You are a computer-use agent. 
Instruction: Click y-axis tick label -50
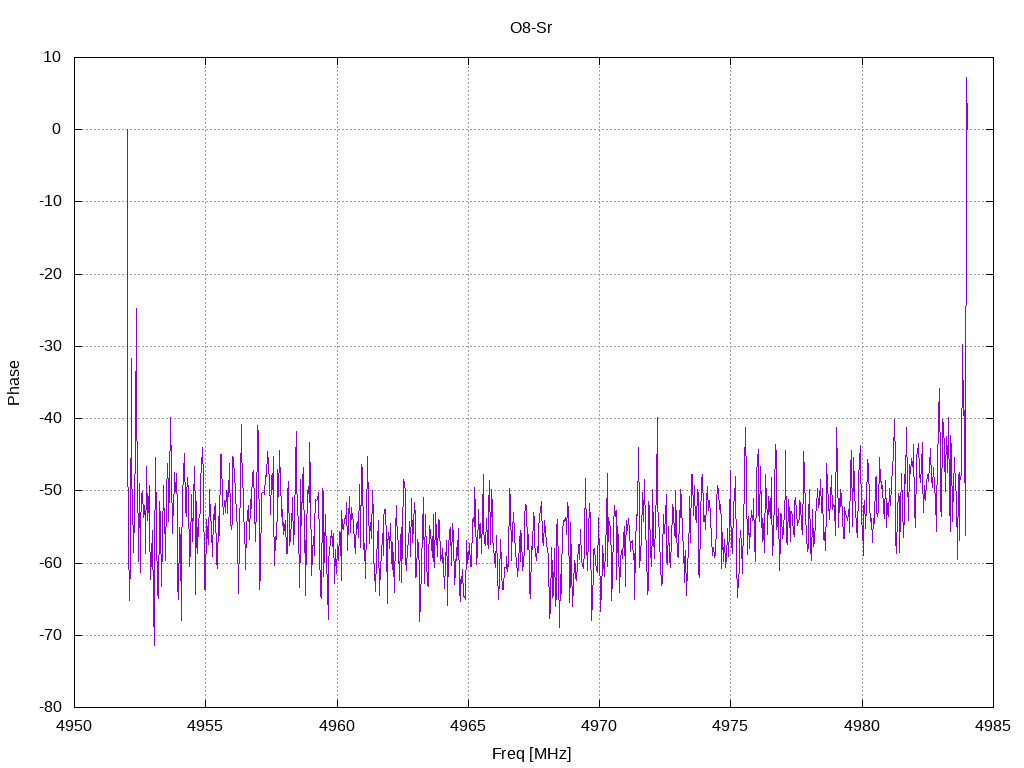tap(50, 490)
